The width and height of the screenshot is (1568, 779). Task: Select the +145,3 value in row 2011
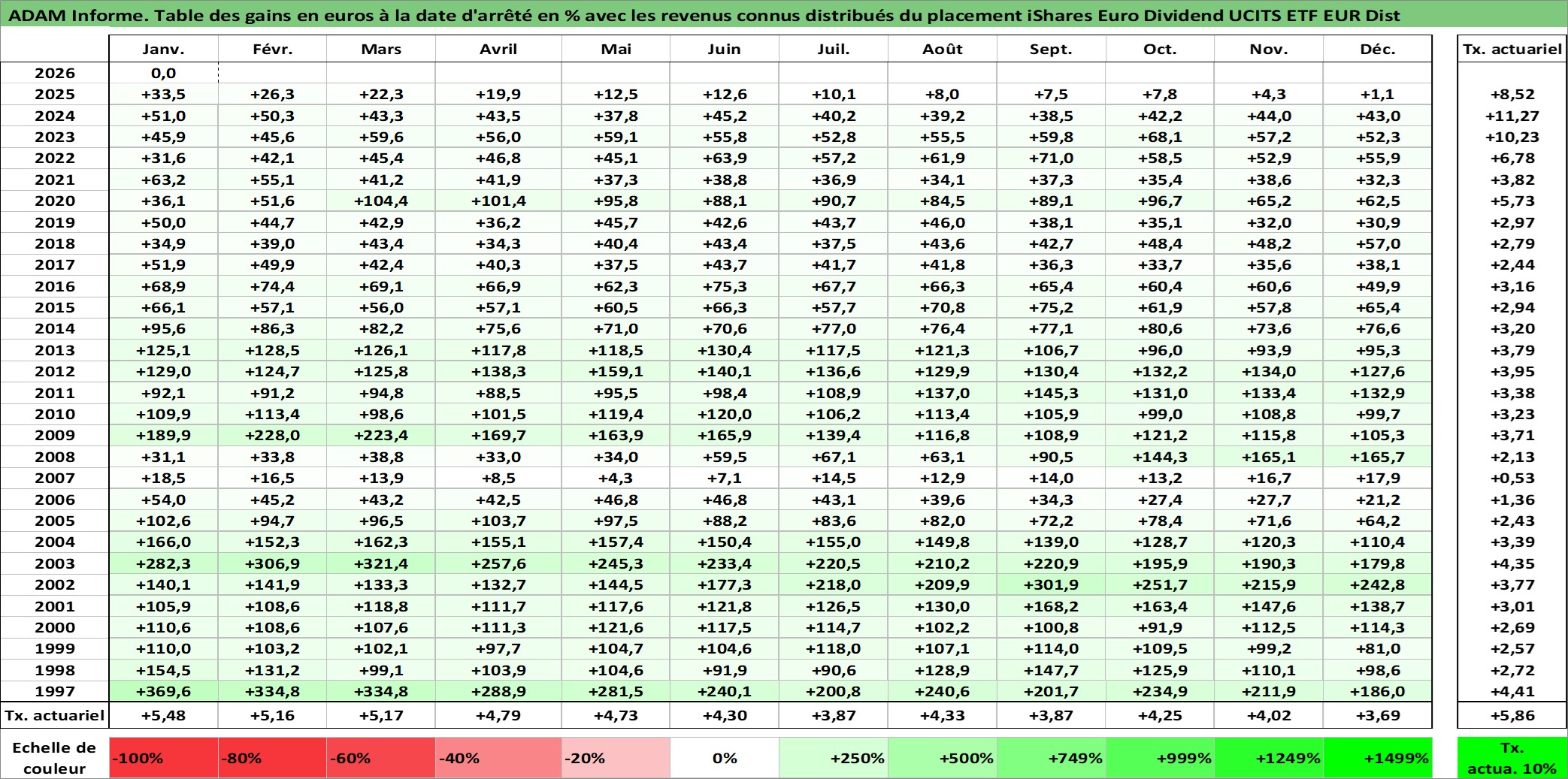pos(1051,393)
